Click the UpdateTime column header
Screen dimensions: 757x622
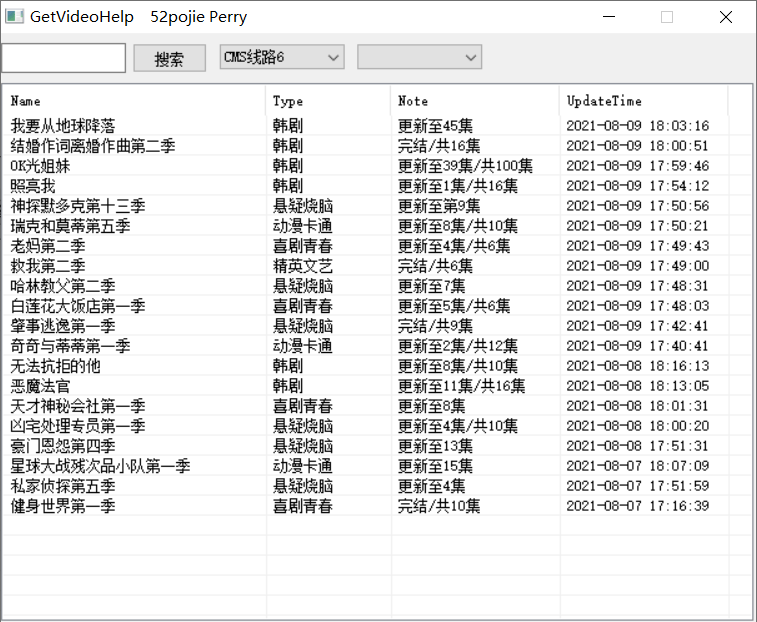643,101
